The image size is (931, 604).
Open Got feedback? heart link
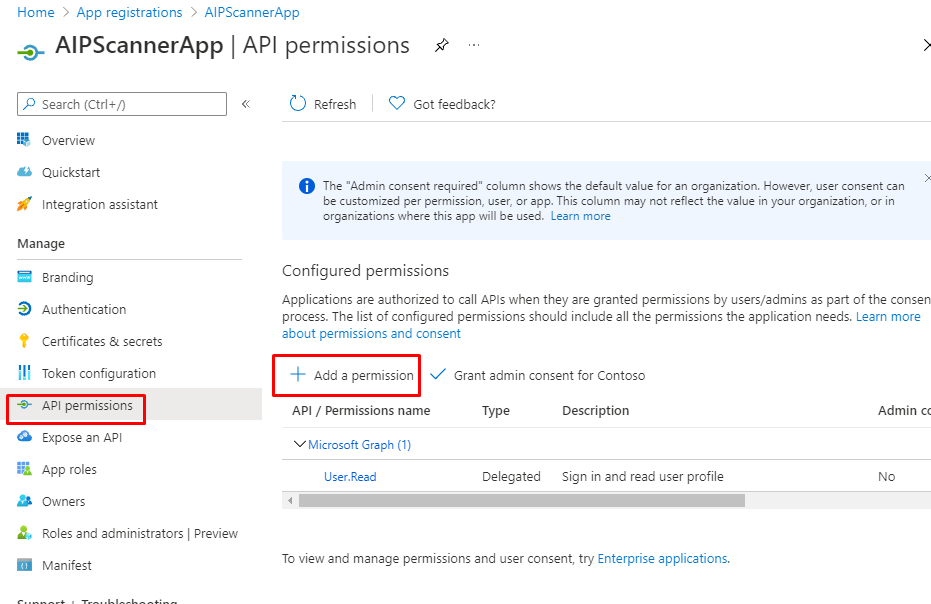[442, 104]
